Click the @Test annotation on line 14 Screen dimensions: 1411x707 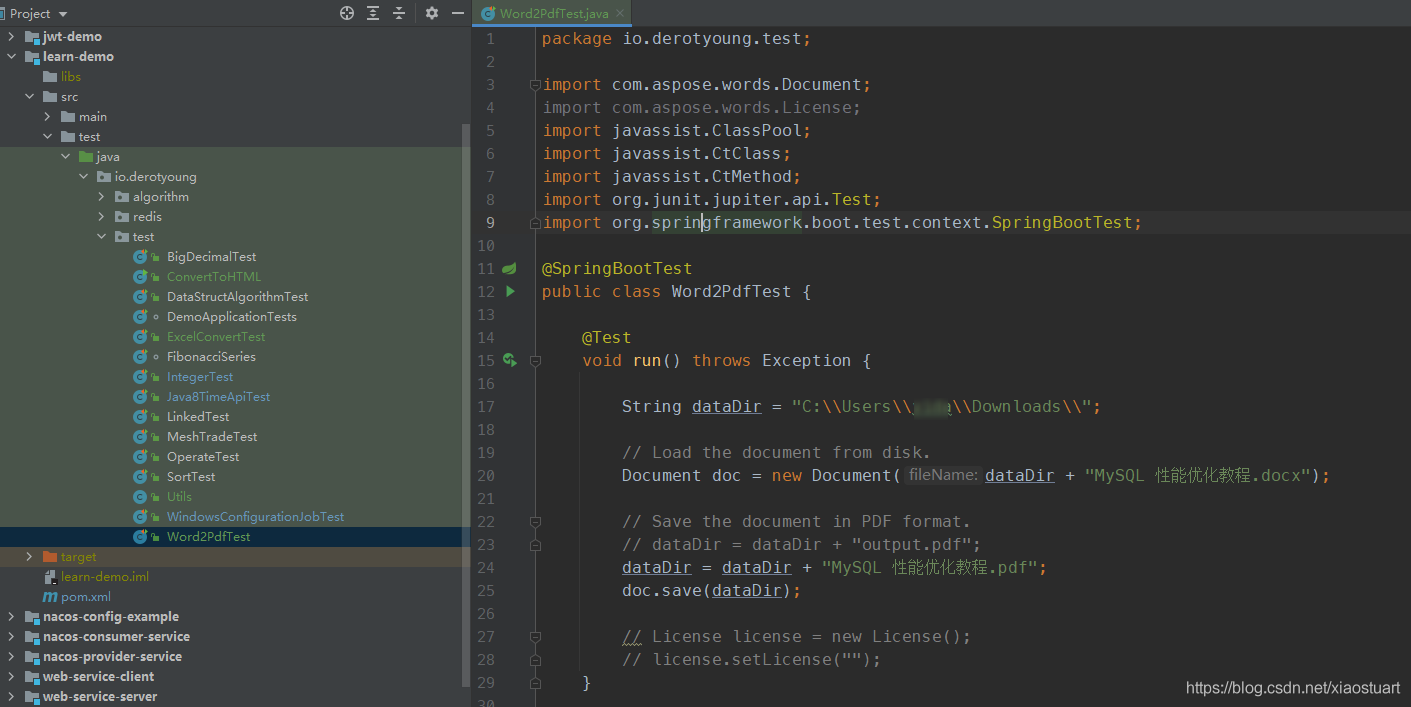click(607, 337)
